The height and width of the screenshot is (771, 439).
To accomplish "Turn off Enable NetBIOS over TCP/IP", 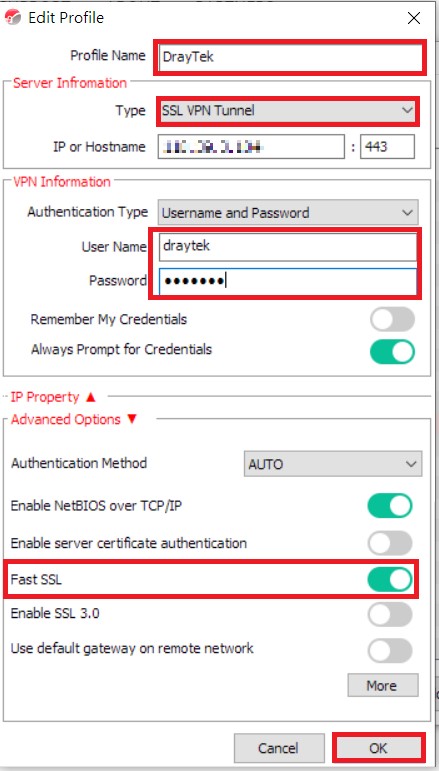I will coord(390,506).
